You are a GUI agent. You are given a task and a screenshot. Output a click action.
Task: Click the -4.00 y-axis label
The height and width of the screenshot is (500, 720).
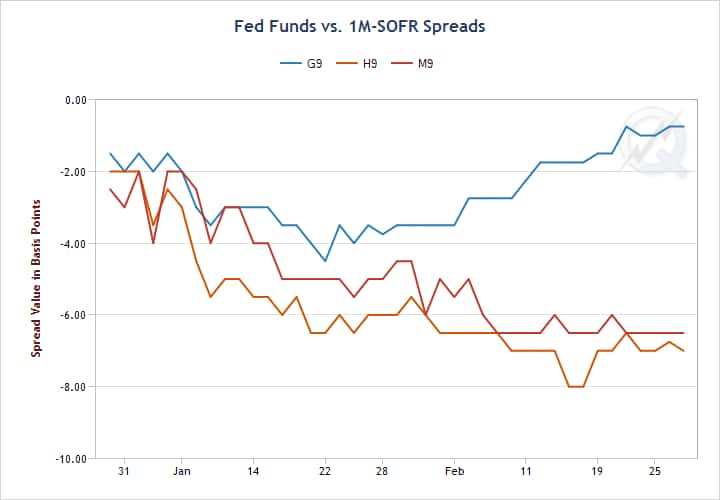click(x=74, y=243)
